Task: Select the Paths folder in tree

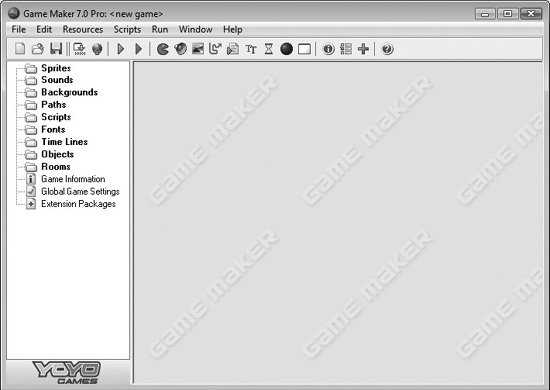Action: tap(46, 105)
